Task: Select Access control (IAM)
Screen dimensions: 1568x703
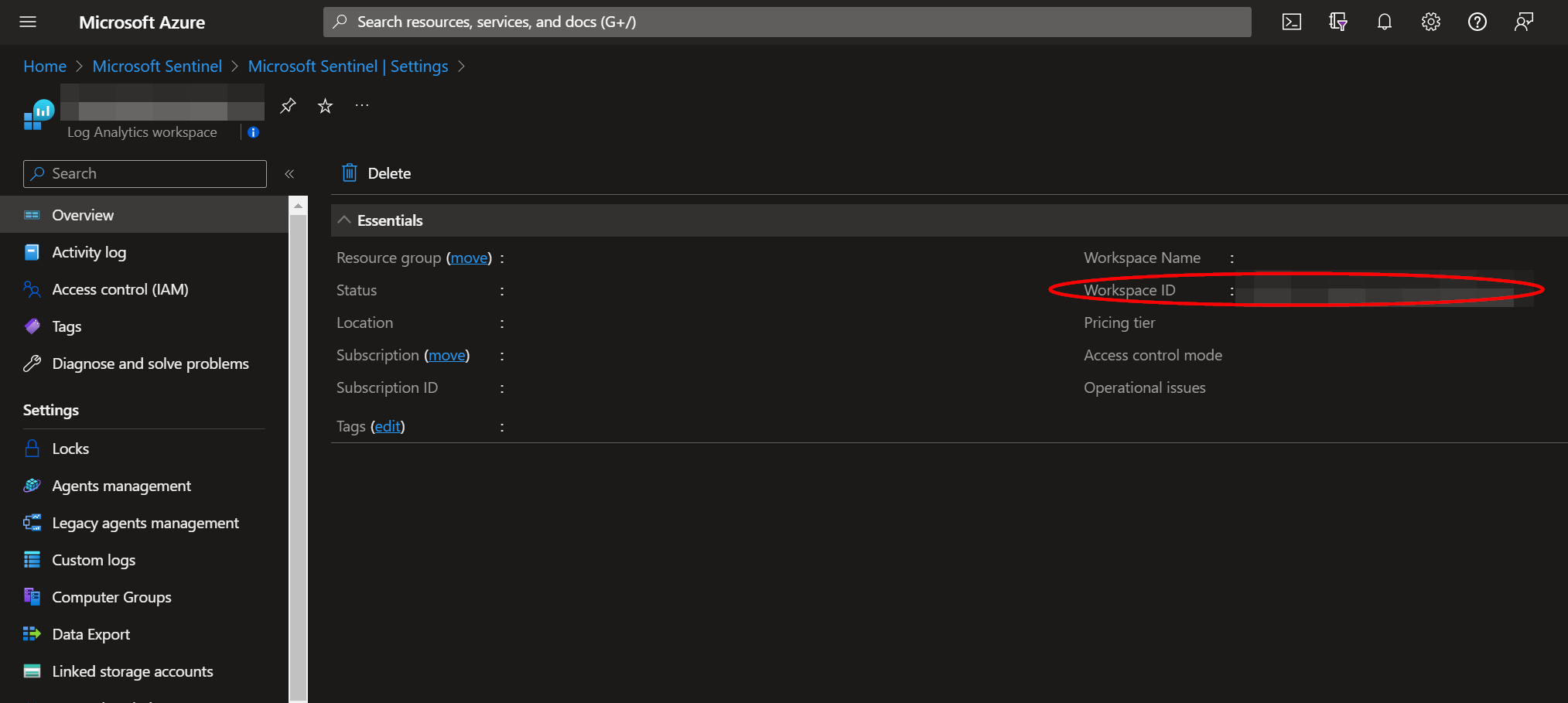Action: pos(144,289)
